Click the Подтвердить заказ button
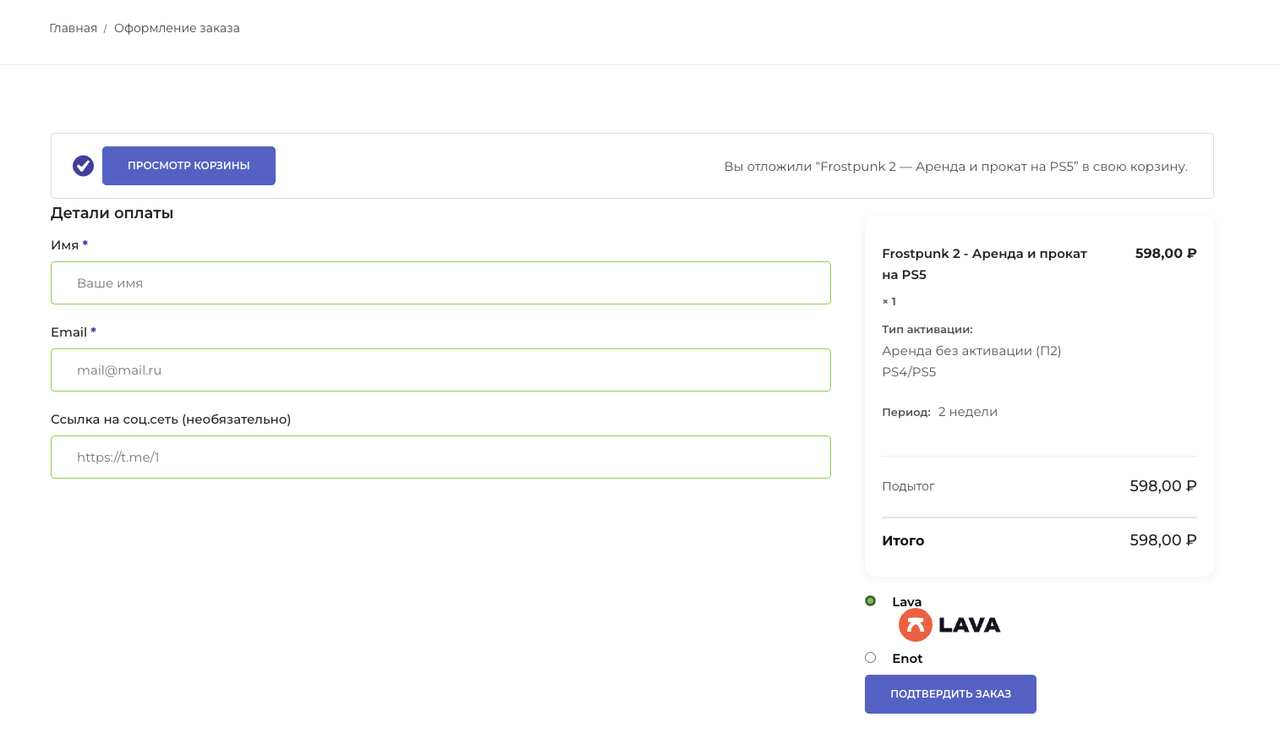 [950, 694]
